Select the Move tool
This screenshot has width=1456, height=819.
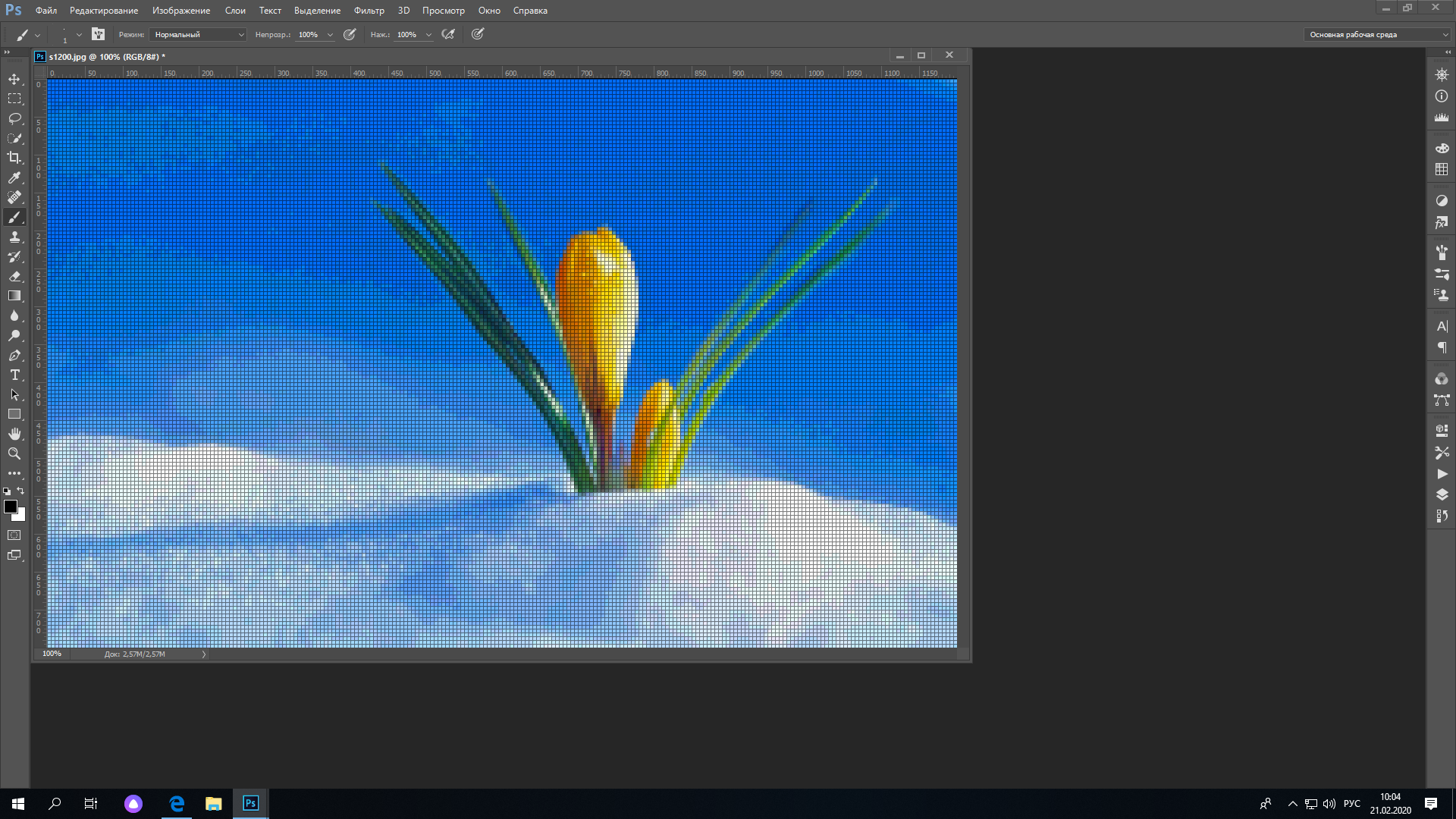14,79
